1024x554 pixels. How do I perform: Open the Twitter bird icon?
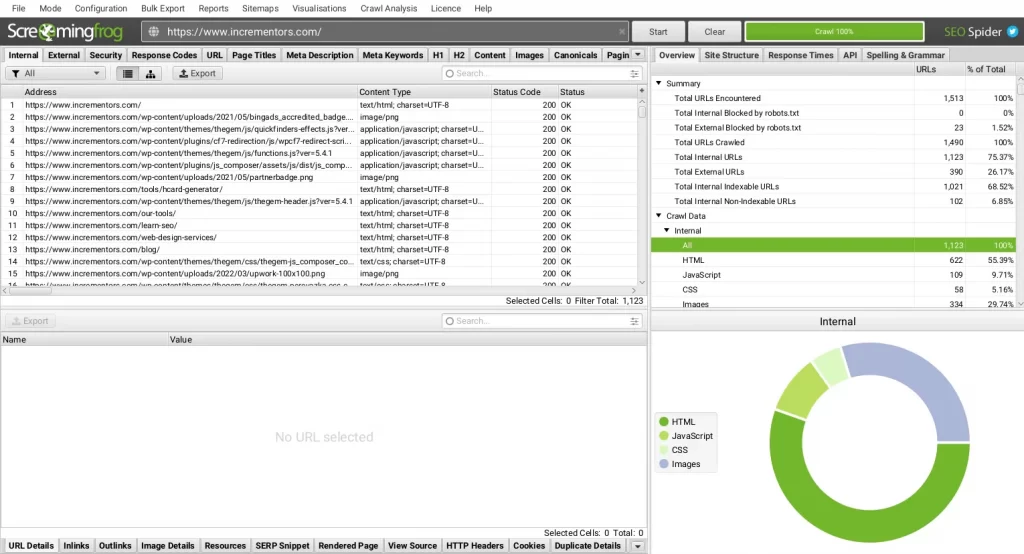1012,31
